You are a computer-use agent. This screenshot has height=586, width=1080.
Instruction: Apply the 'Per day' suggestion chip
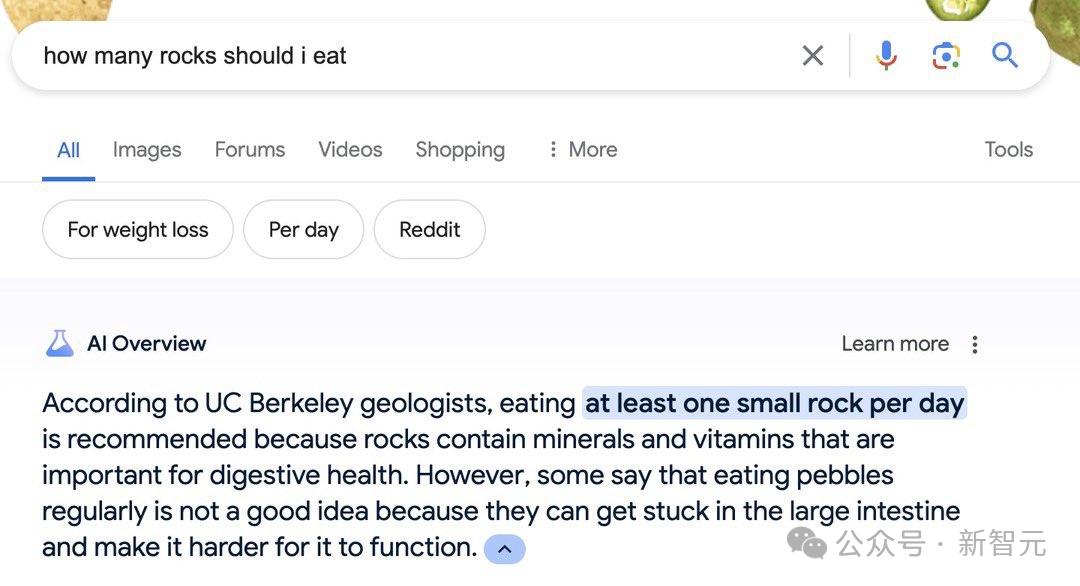303,230
